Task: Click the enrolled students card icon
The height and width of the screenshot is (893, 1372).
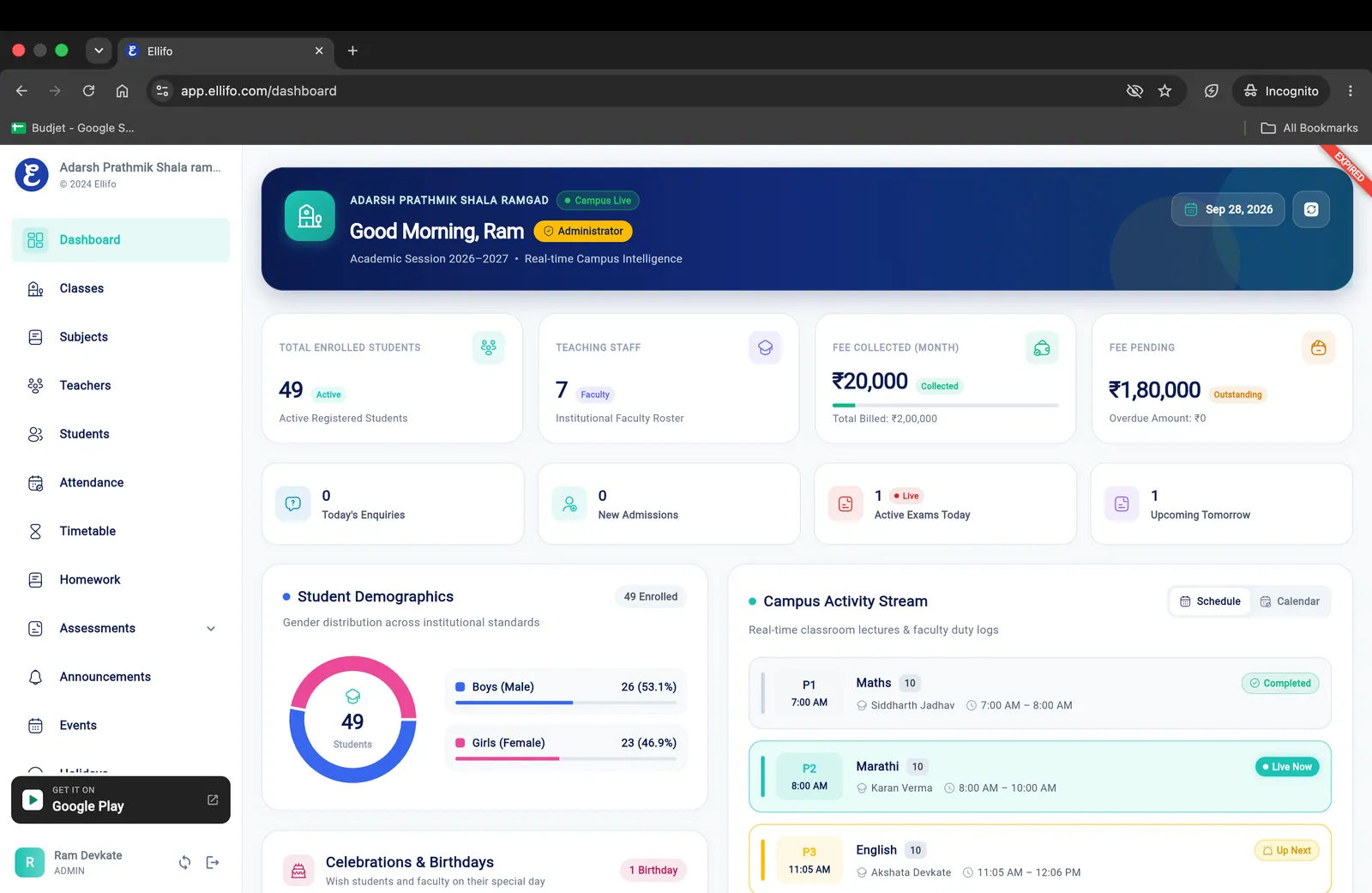Action: tap(489, 347)
